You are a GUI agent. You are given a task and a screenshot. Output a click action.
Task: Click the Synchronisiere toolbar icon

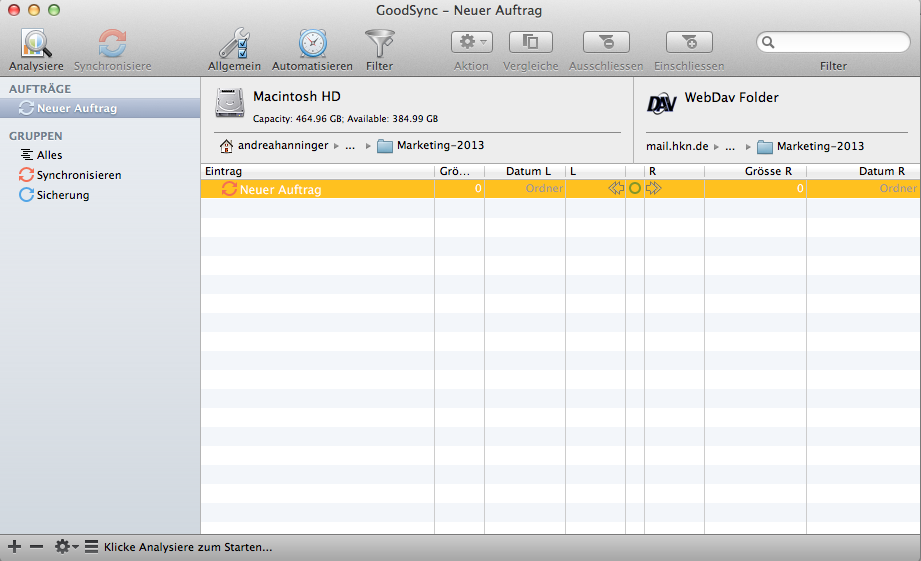(112, 44)
